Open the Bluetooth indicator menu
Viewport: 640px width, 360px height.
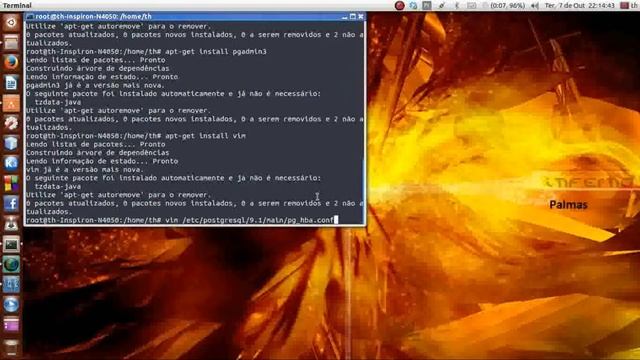click(457, 5)
